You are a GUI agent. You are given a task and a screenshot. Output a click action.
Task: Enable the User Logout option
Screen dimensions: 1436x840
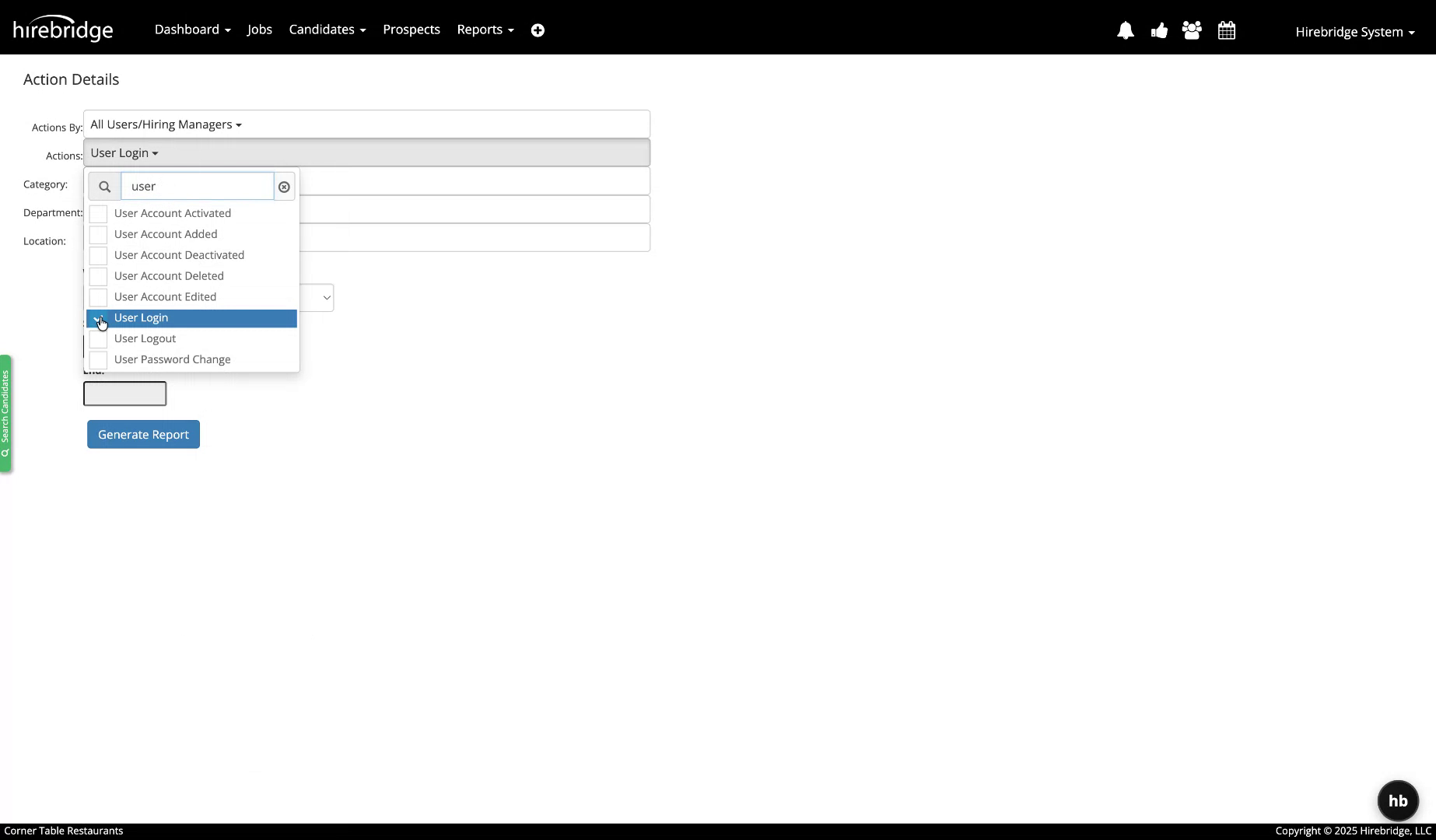point(99,338)
